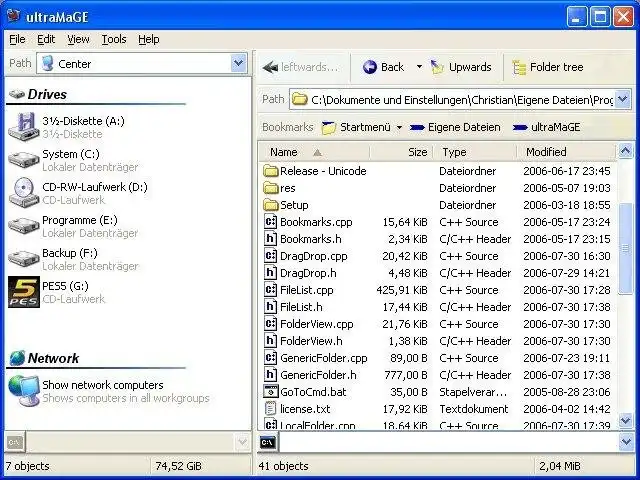Click the Bookmarks.h header file icon
Image resolution: width=640 pixels, height=480 pixels.
(x=270, y=239)
